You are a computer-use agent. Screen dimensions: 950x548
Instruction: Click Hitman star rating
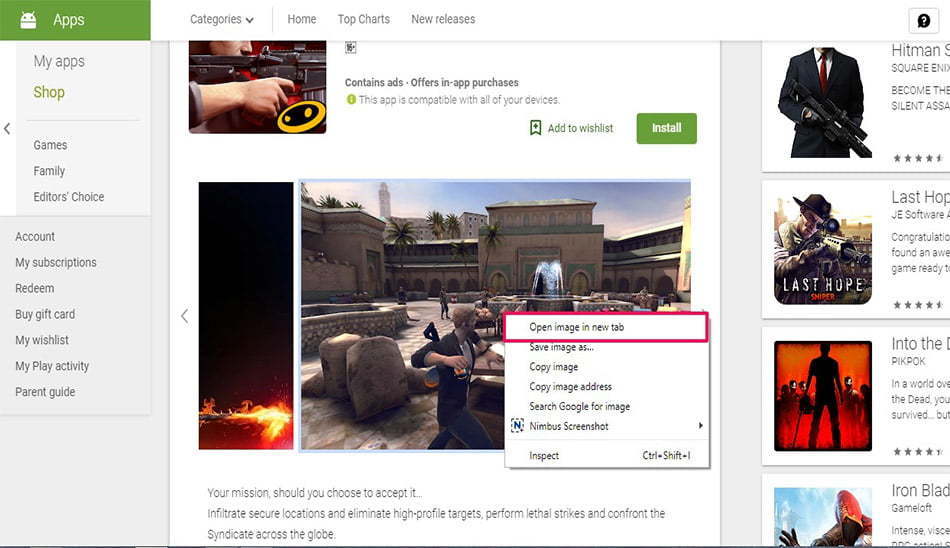918,158
